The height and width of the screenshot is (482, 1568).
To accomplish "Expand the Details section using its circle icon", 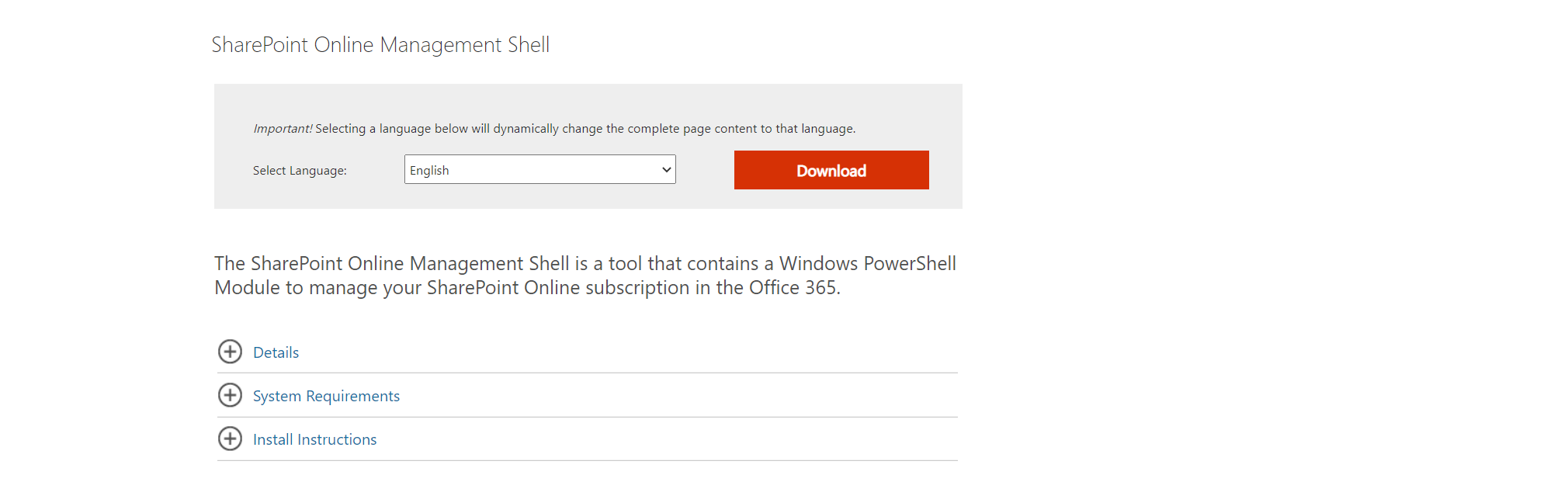I will 230,352.
